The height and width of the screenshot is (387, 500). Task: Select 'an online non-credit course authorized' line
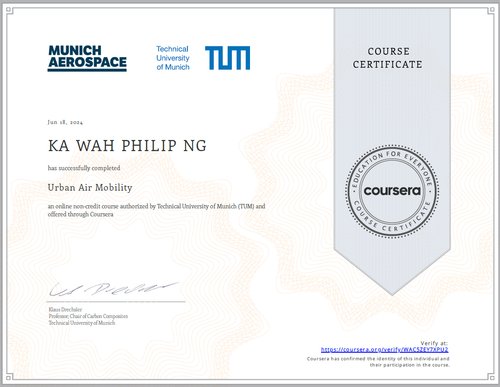(156, 206)
